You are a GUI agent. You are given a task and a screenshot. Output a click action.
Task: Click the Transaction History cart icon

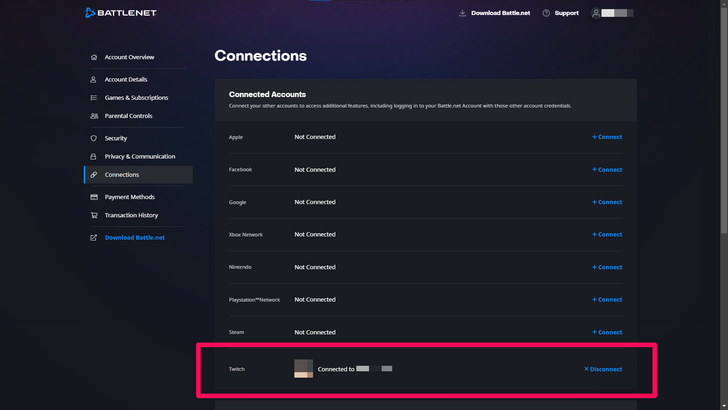point(94,215)
